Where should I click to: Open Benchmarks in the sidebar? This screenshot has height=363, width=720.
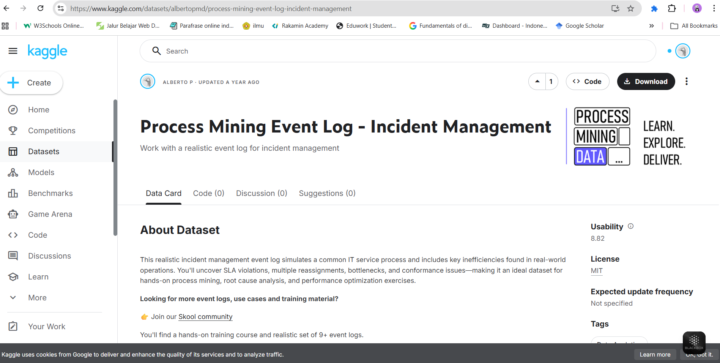[x=50, y=193]
